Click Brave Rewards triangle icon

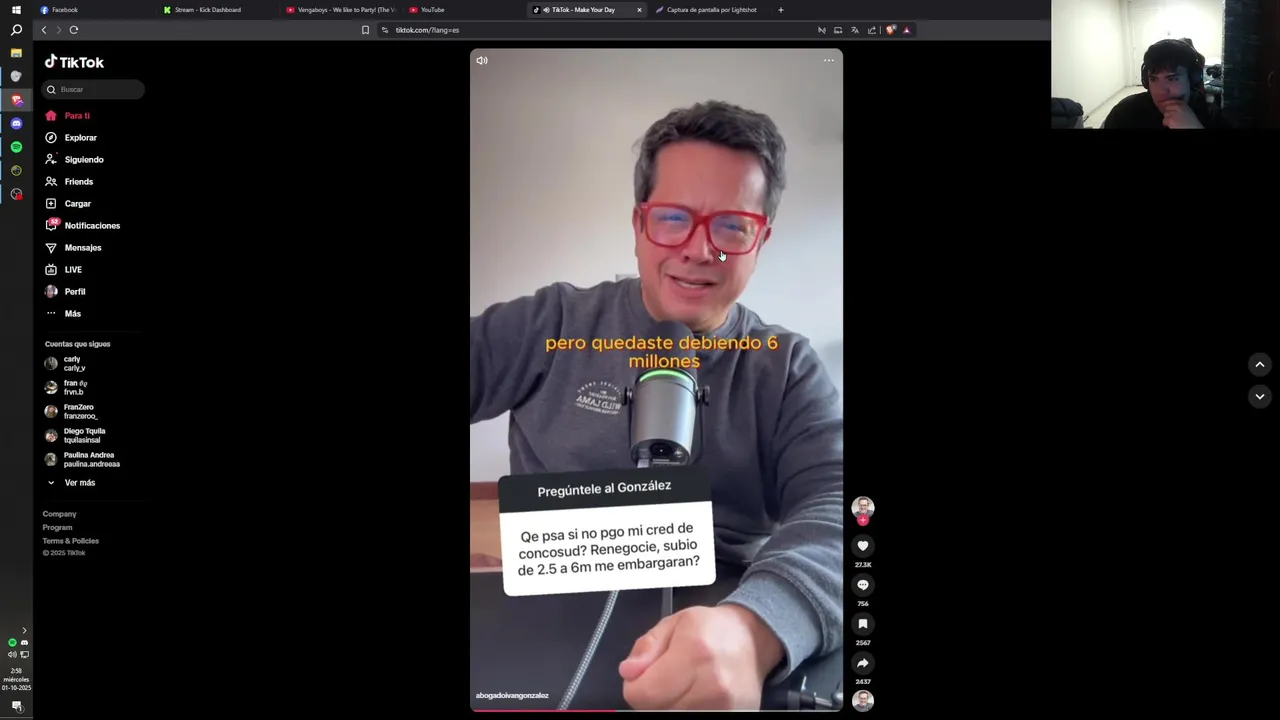click(907, 30)
